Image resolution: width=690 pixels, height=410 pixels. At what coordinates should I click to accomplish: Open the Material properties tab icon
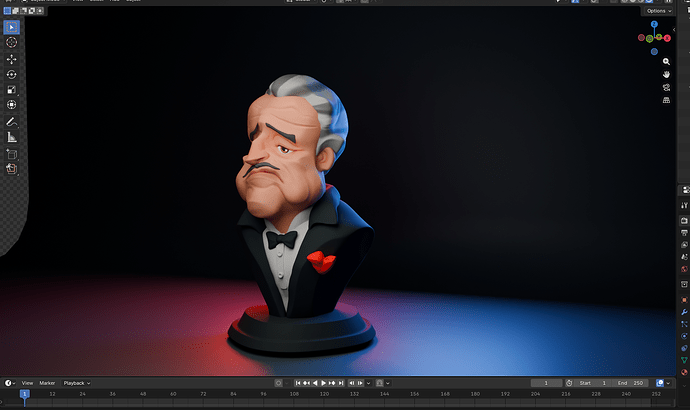pos(684,372)
